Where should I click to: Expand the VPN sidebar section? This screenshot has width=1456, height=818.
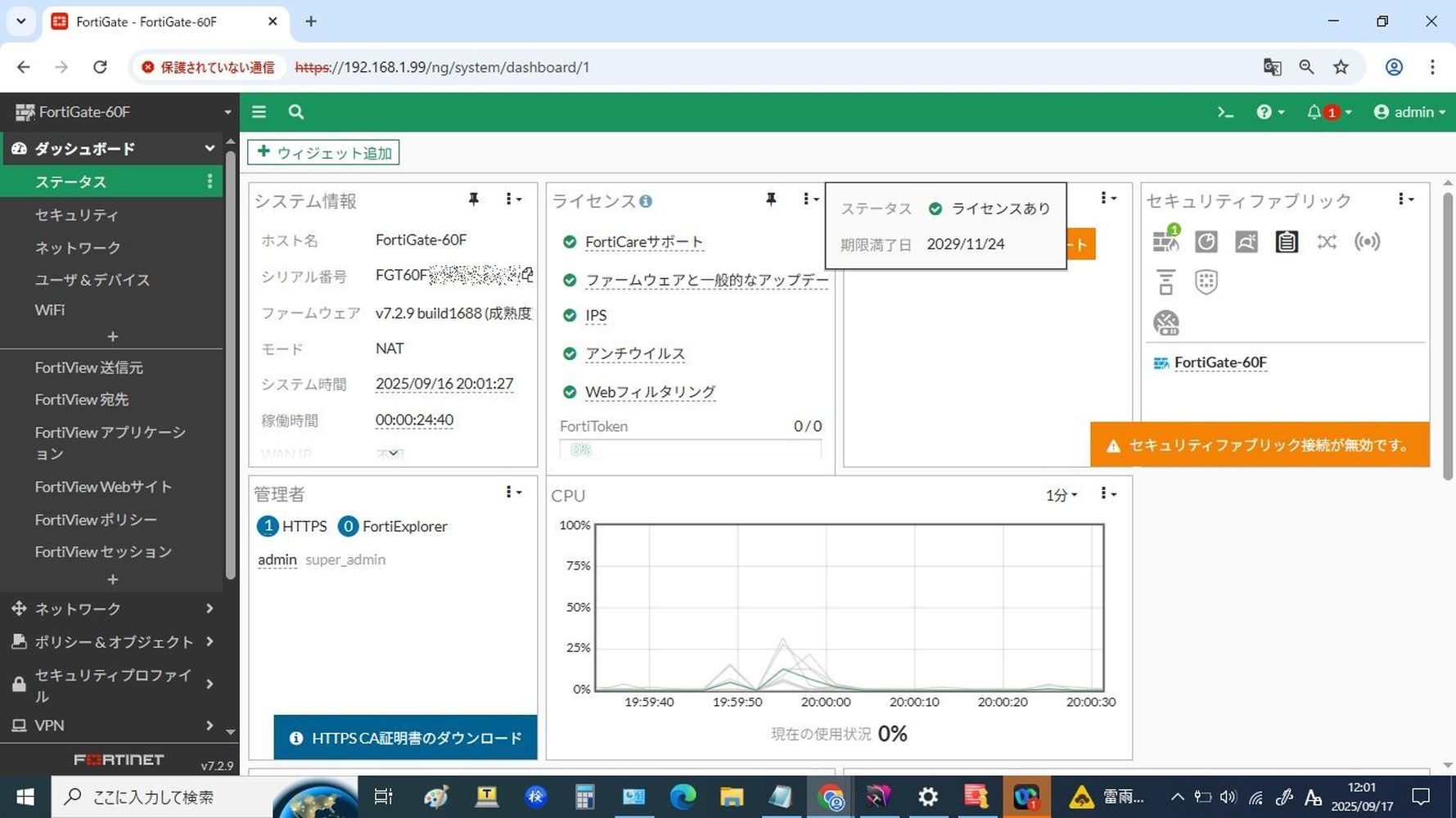[113, 726]
